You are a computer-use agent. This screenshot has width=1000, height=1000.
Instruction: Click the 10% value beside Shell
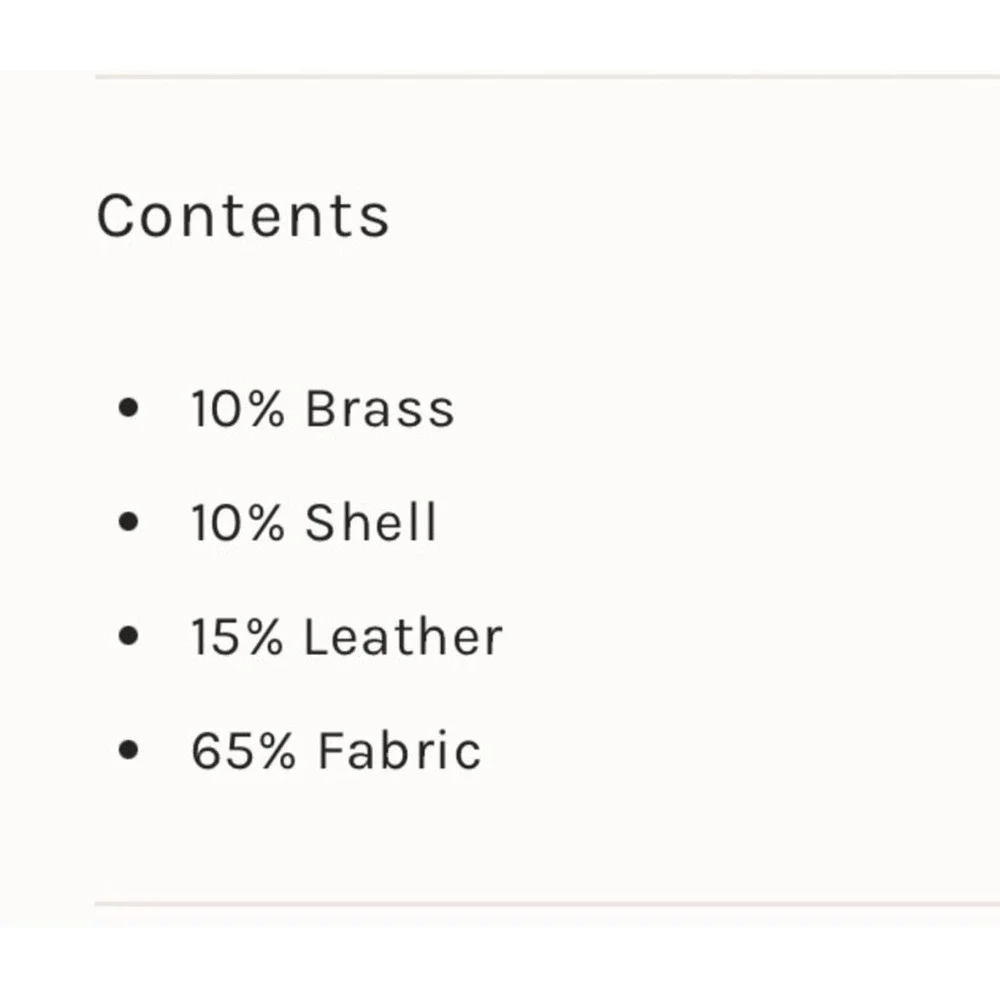point(238,522)
